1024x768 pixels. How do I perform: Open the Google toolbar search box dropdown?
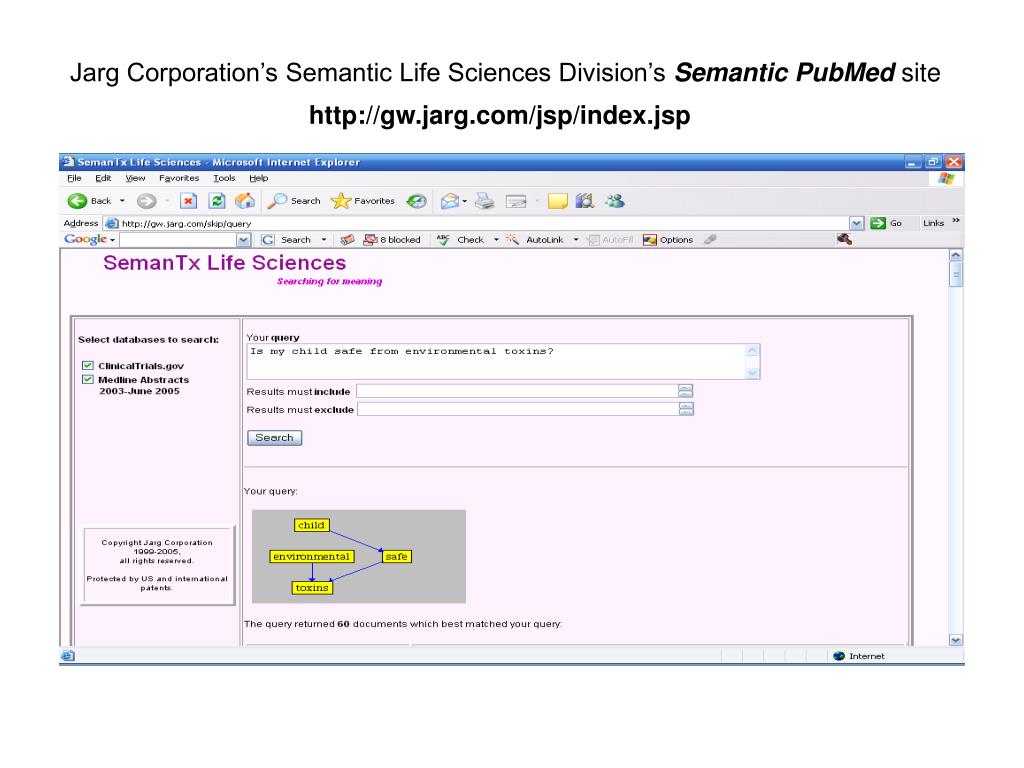point(244,240)
